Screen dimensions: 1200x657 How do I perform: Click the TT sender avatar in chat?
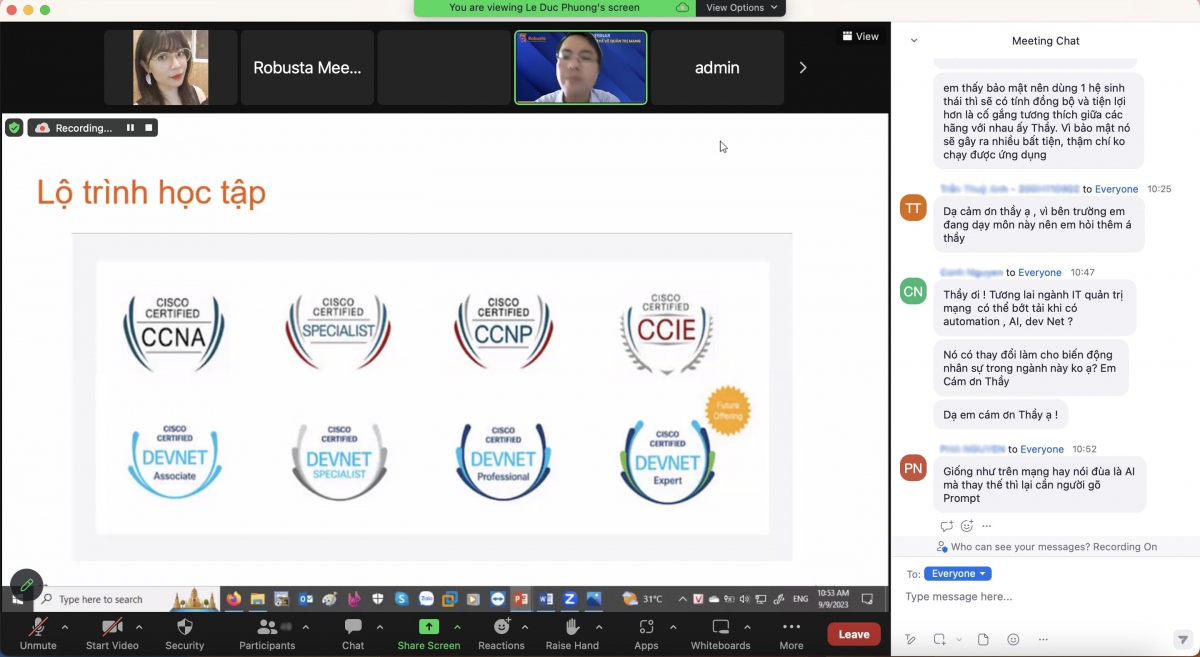[913, 207]
